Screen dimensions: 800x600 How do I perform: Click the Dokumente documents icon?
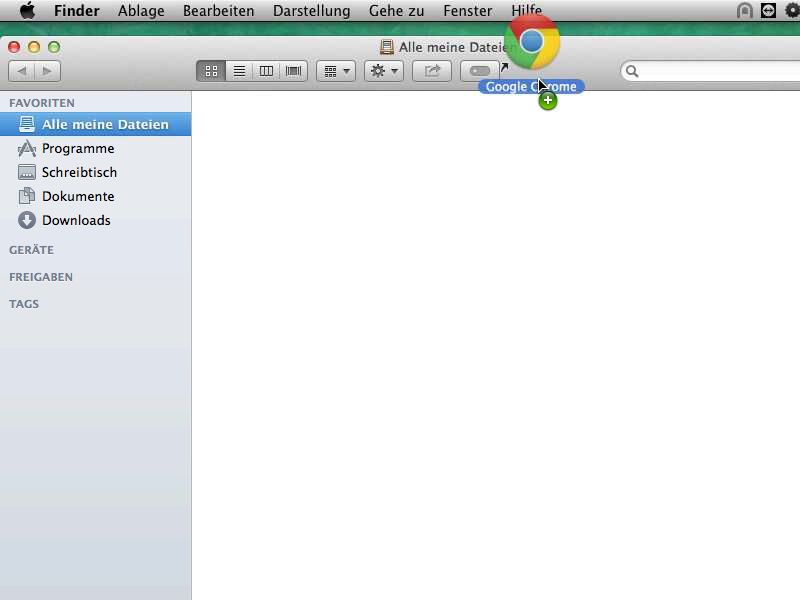(x=27, y=196)
